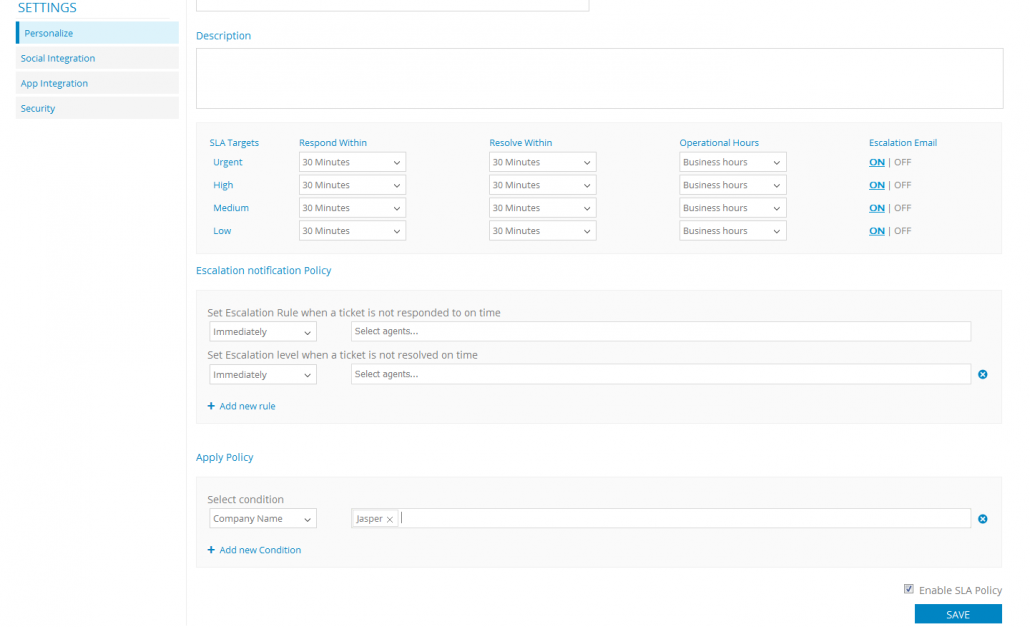Select agents for not-resolved escalation
Image resolution: width=1030 pixels, height=627 pixels.
click(x=661, y=374)
